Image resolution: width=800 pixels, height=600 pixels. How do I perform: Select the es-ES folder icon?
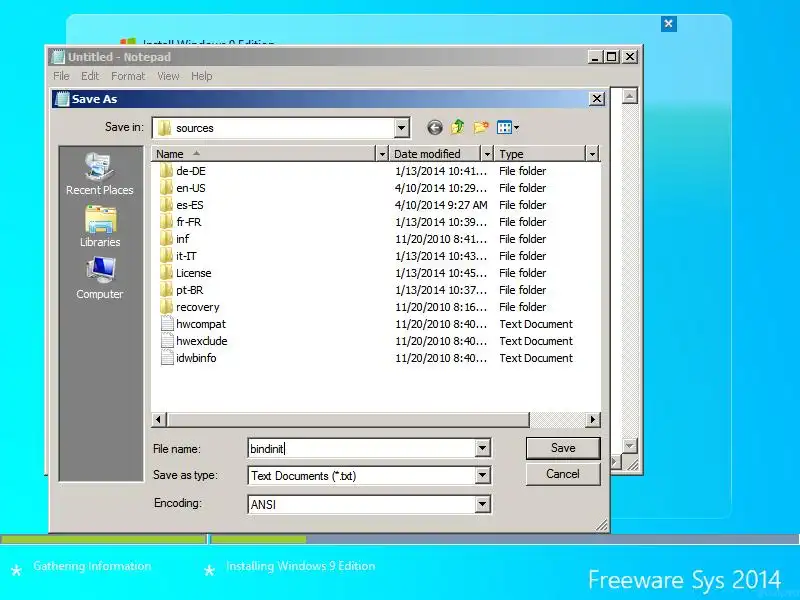point(166,205)
